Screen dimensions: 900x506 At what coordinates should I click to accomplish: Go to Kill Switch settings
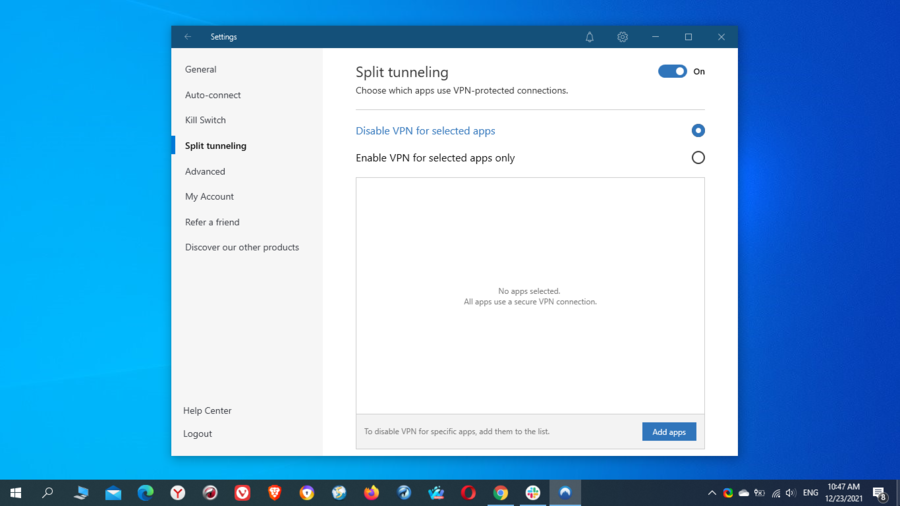(x=205, y=120)
